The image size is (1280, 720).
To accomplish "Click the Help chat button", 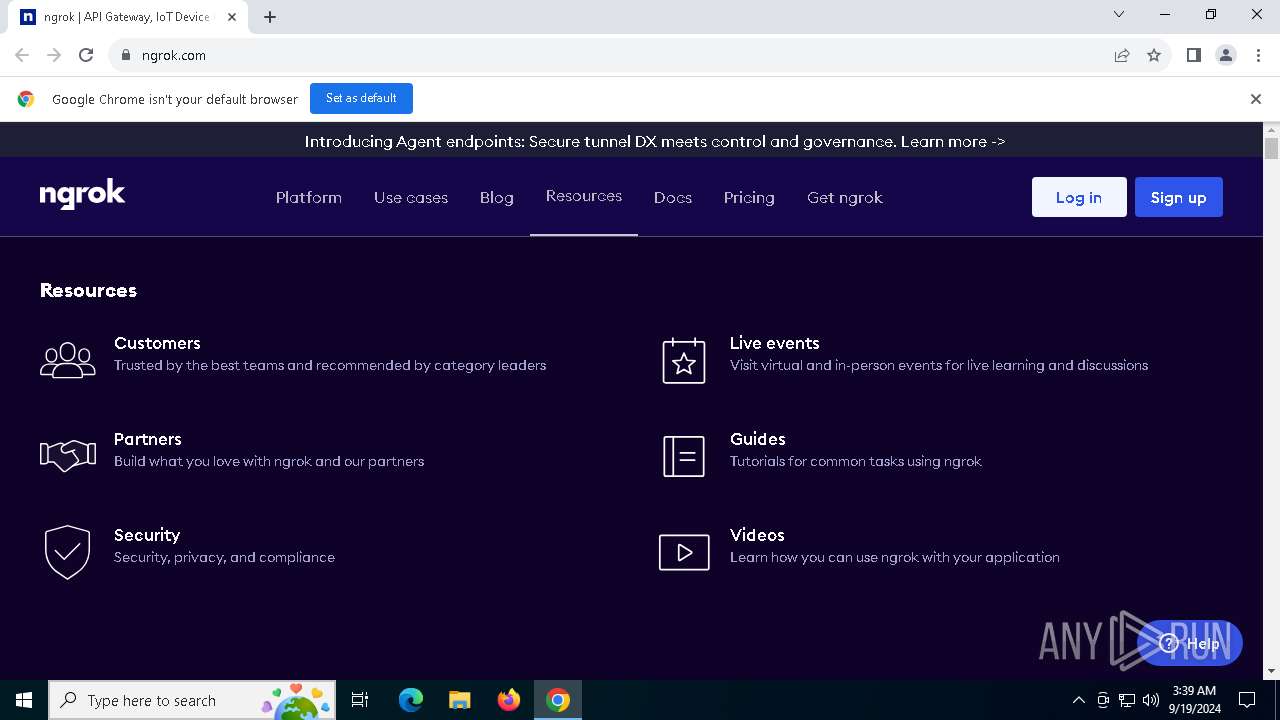I will point(1190,643).
